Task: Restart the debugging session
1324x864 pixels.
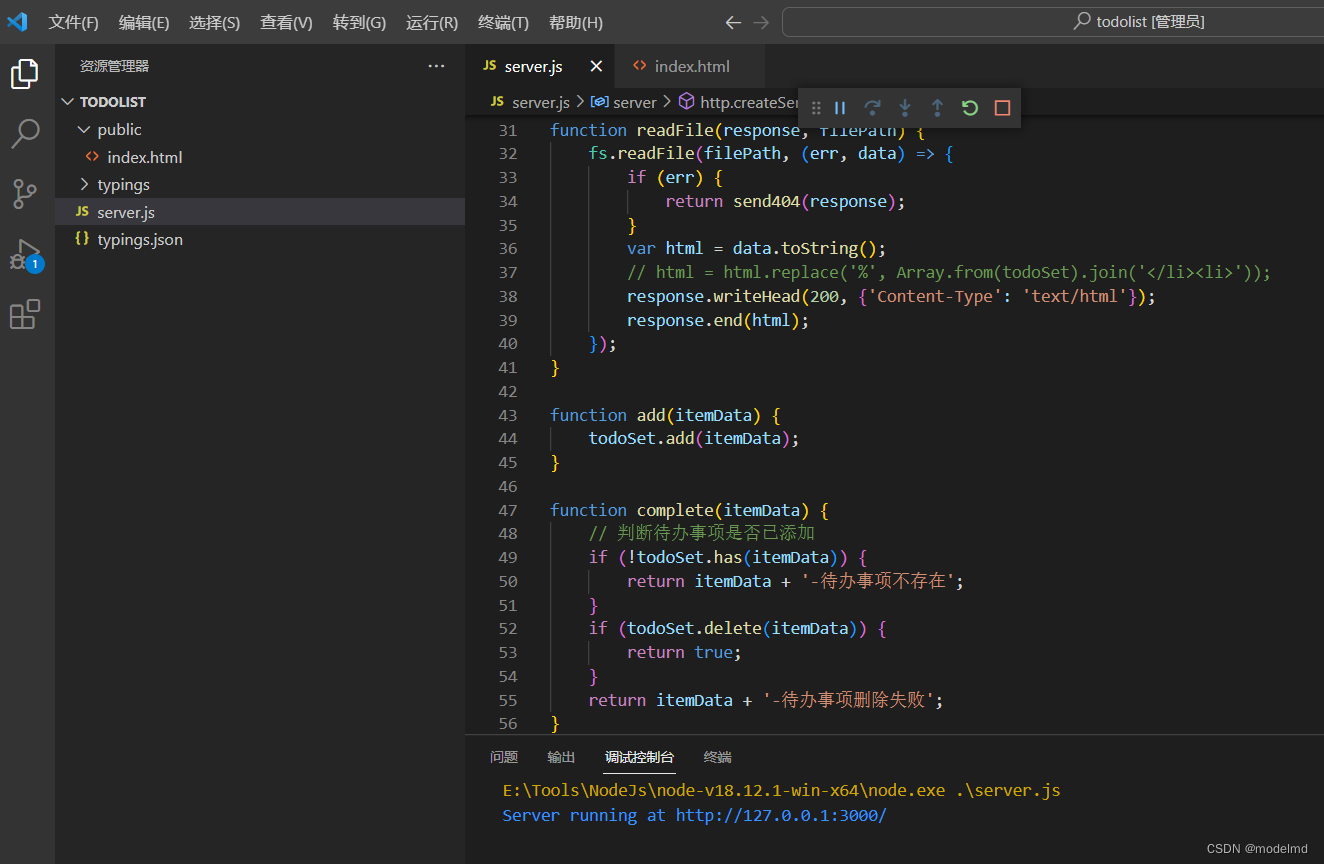Action: pos(970,108)
